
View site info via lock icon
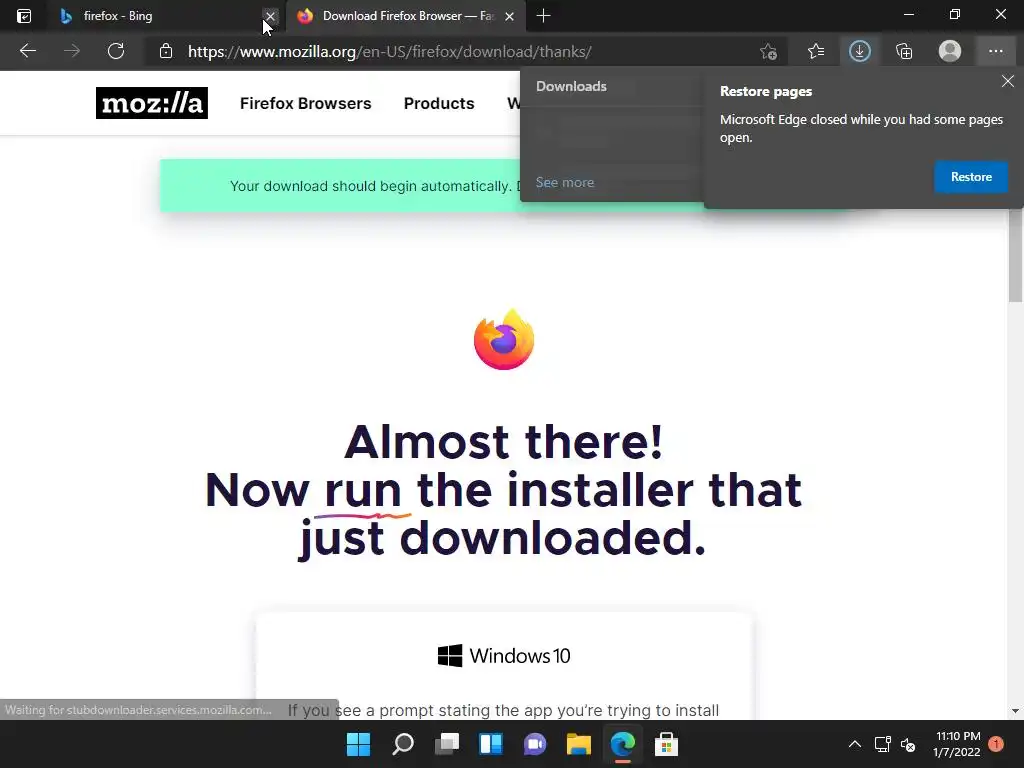pyautogui.click(x=166, y=51)
